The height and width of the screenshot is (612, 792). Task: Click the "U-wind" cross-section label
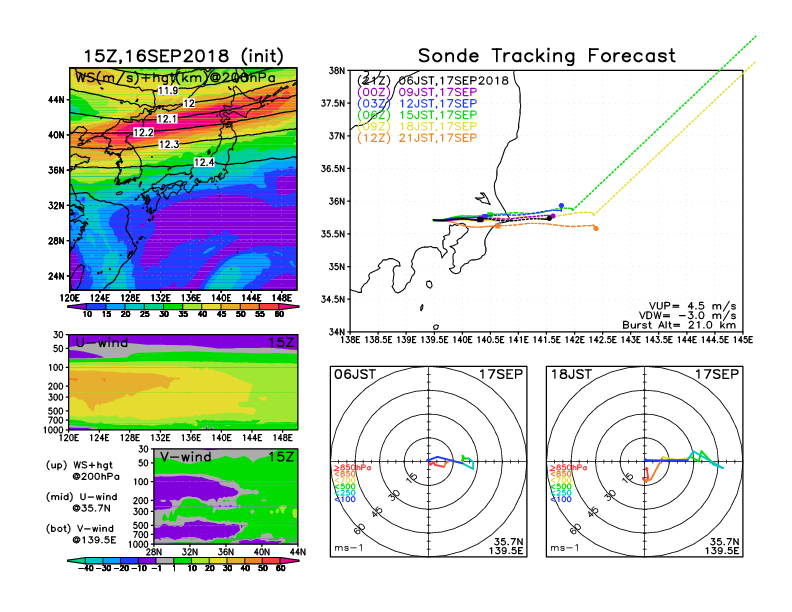coord(102,343)
